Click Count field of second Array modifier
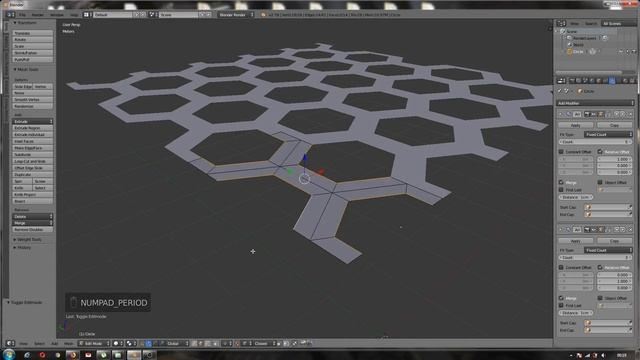Screen dimensions: 640x360 point(595,258)
